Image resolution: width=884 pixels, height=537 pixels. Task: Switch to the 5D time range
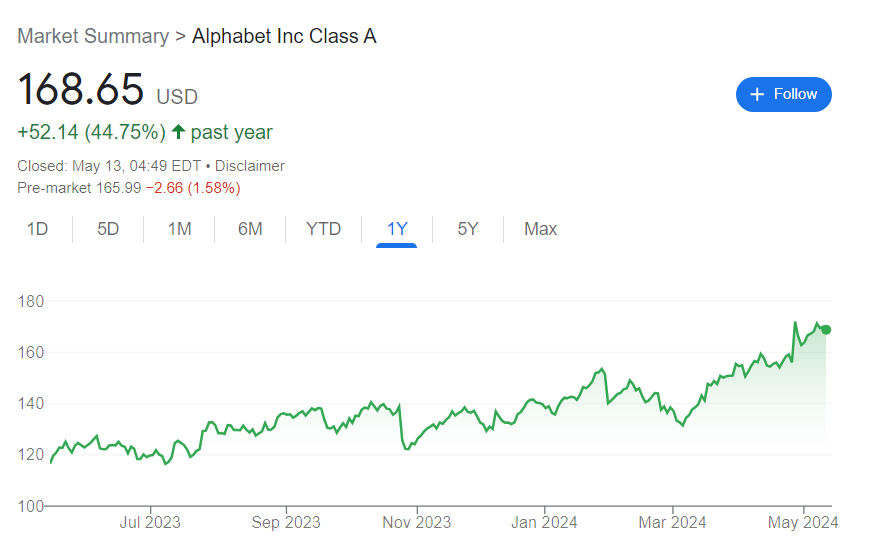pyautogui.click(x=108, y=229)
